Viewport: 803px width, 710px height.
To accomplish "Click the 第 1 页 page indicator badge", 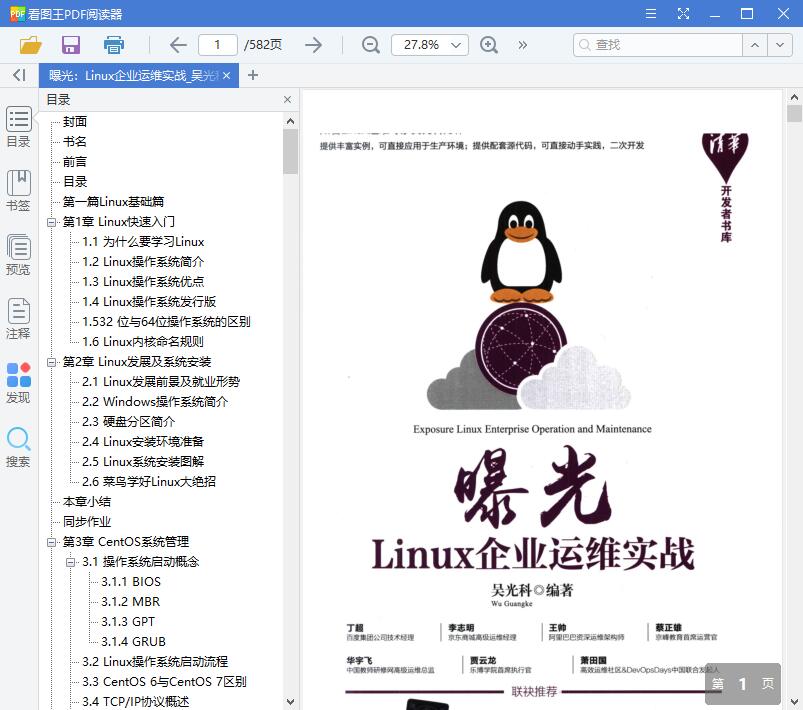I will click(743, 684).
